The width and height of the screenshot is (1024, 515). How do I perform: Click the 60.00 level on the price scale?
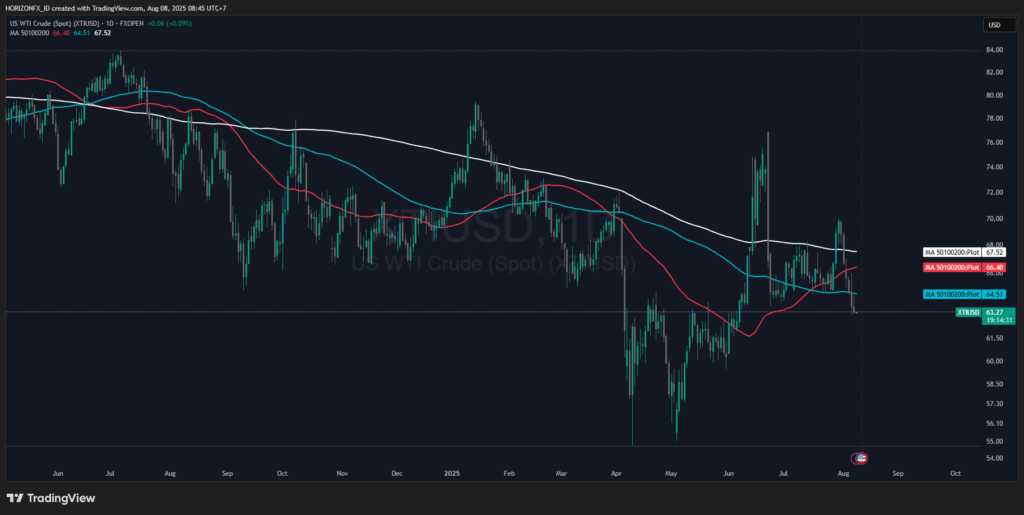[x=994, y=361]
